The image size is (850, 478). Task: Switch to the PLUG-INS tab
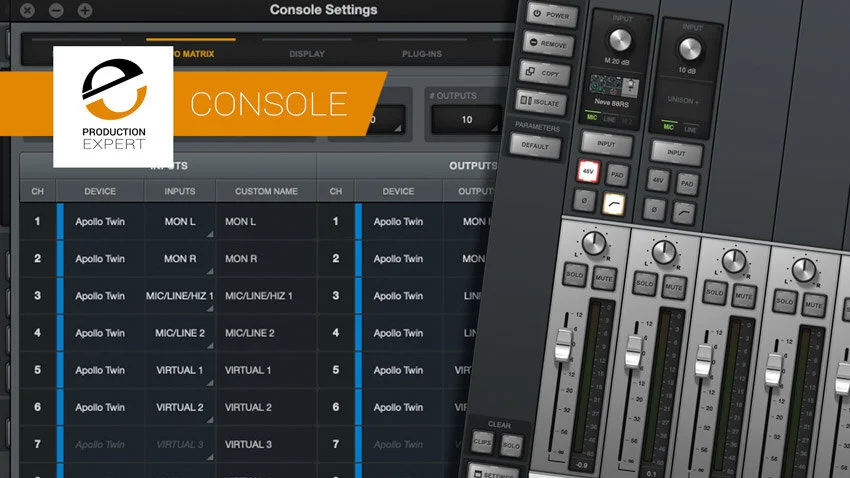tap(422, 54)
